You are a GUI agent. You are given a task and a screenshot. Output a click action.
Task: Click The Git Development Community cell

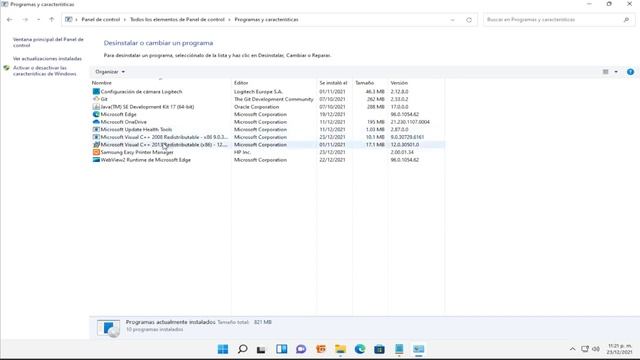[x=273, y=99]
